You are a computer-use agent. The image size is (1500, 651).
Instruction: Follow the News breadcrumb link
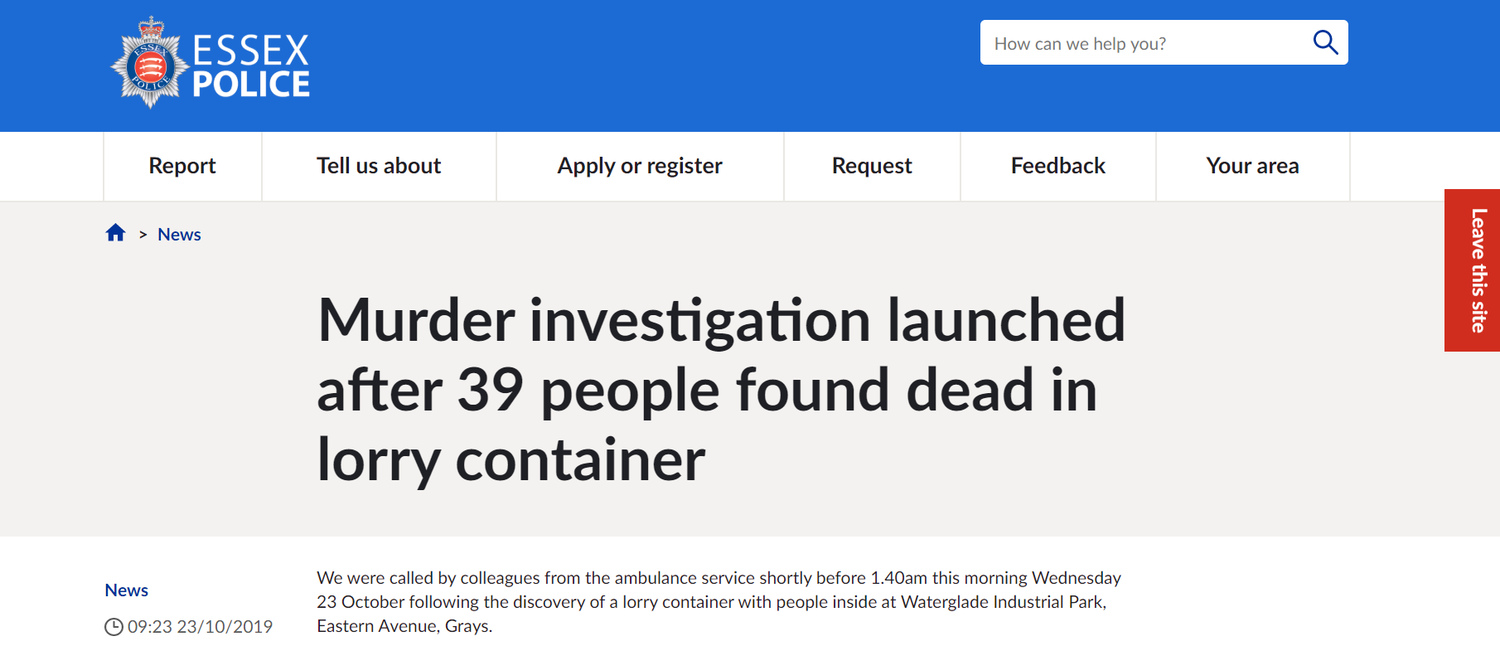pos(179,234)
